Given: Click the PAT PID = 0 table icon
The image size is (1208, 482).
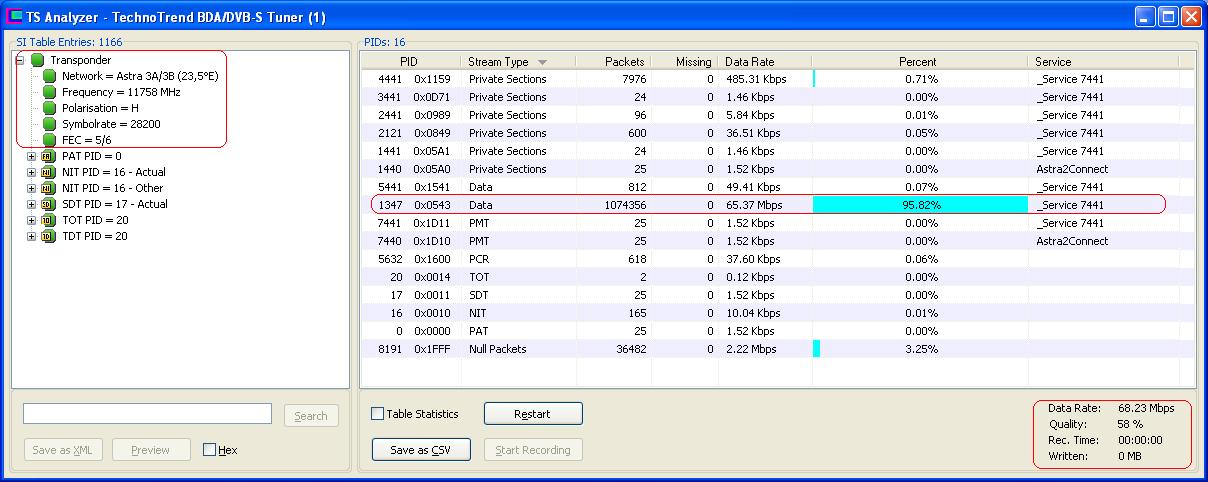Looking at the screenshot, I should (x=47, y=156).
